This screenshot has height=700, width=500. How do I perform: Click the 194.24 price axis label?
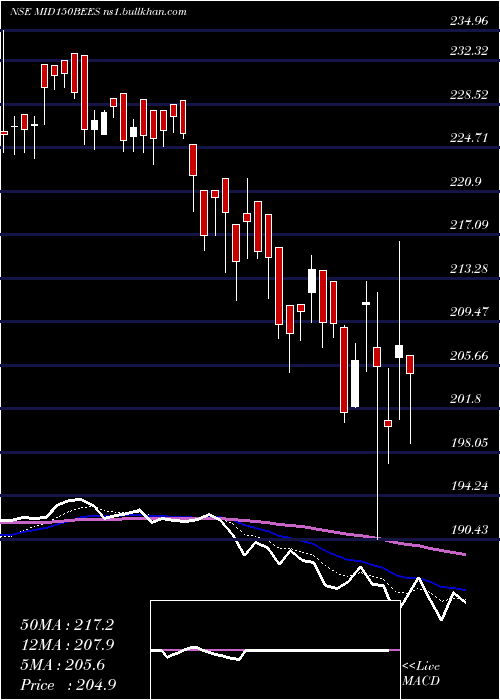pyautogui.click(x=468, y=486)
